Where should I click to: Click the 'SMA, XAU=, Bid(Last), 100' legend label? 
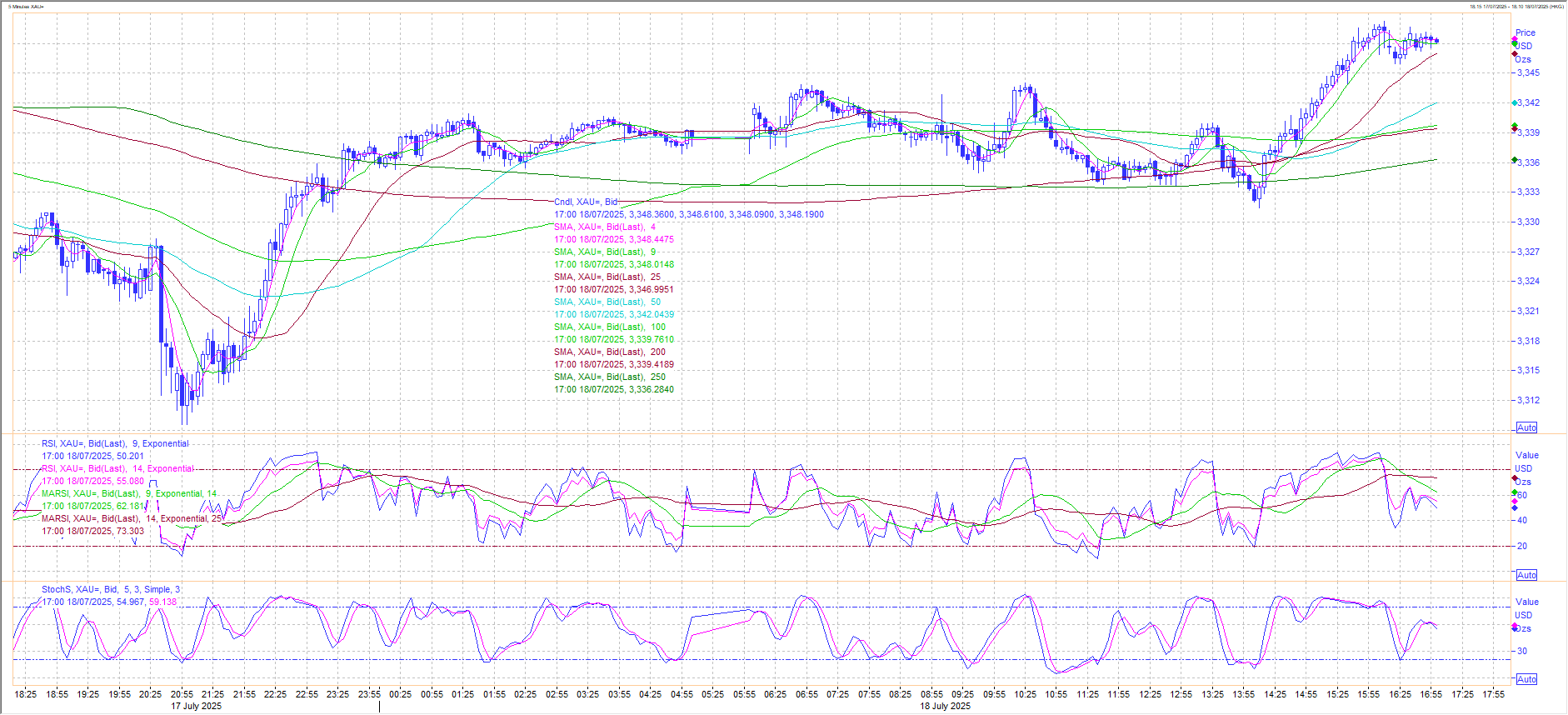[x=610, y=327]
